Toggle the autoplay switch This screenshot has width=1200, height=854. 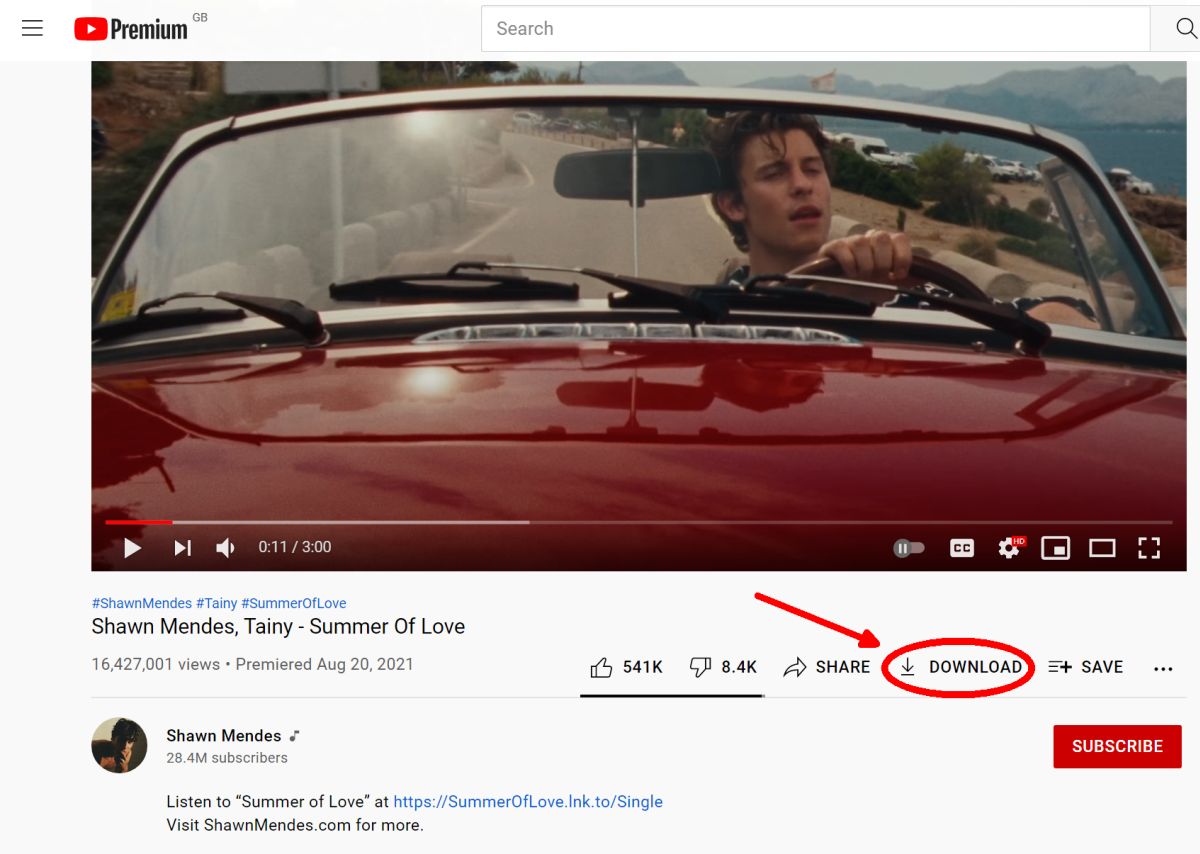[x=908, y=548]
